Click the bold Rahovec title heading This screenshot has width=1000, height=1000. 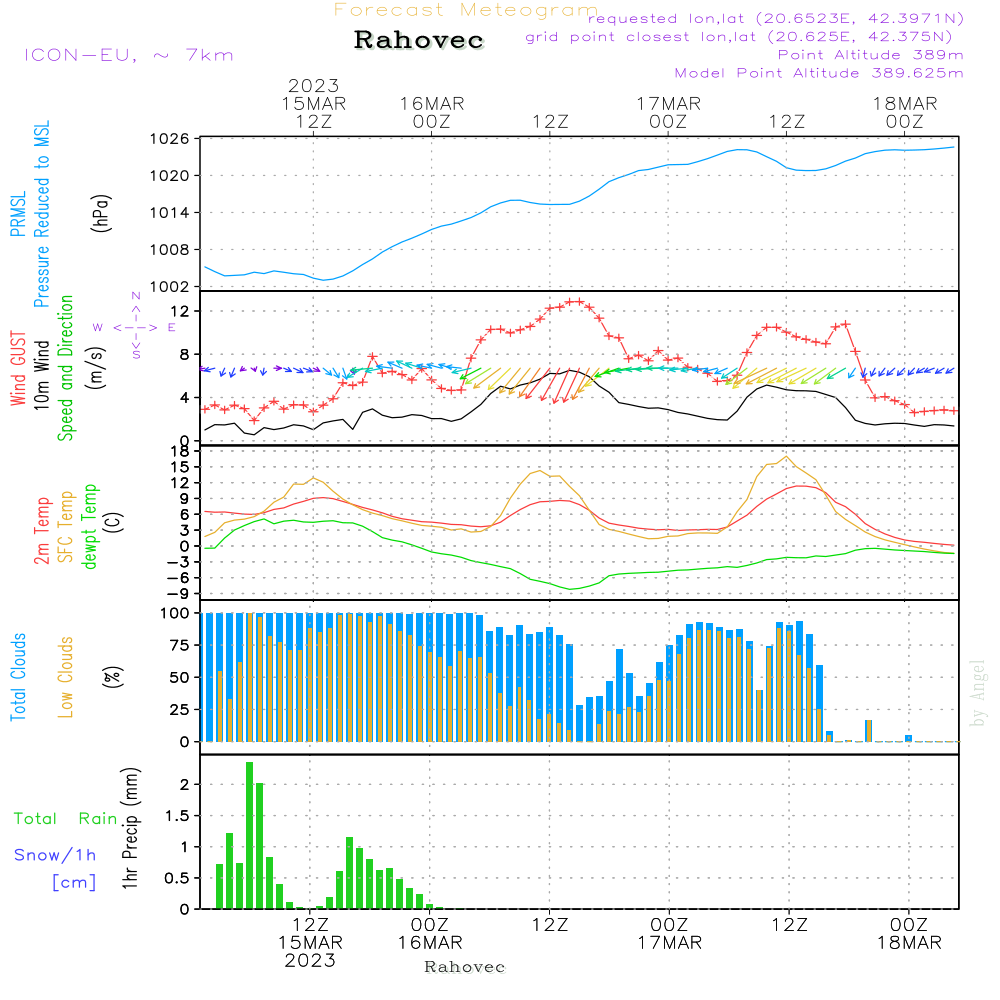[x=419, y=41]
